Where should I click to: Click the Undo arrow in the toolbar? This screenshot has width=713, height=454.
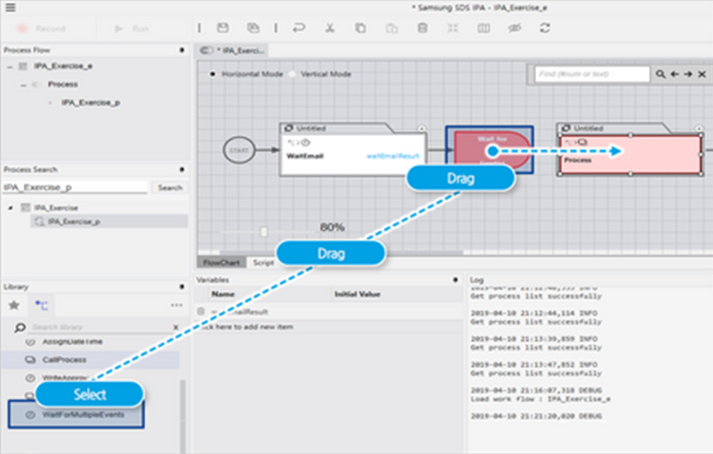coord(298,28)
